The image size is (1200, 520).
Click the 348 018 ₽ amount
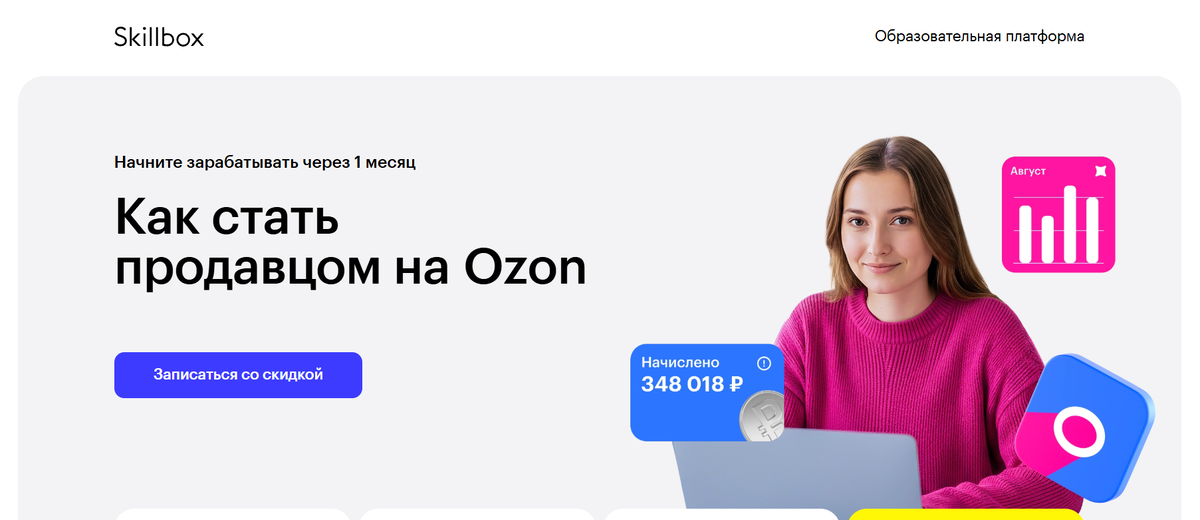click(692, 384)
